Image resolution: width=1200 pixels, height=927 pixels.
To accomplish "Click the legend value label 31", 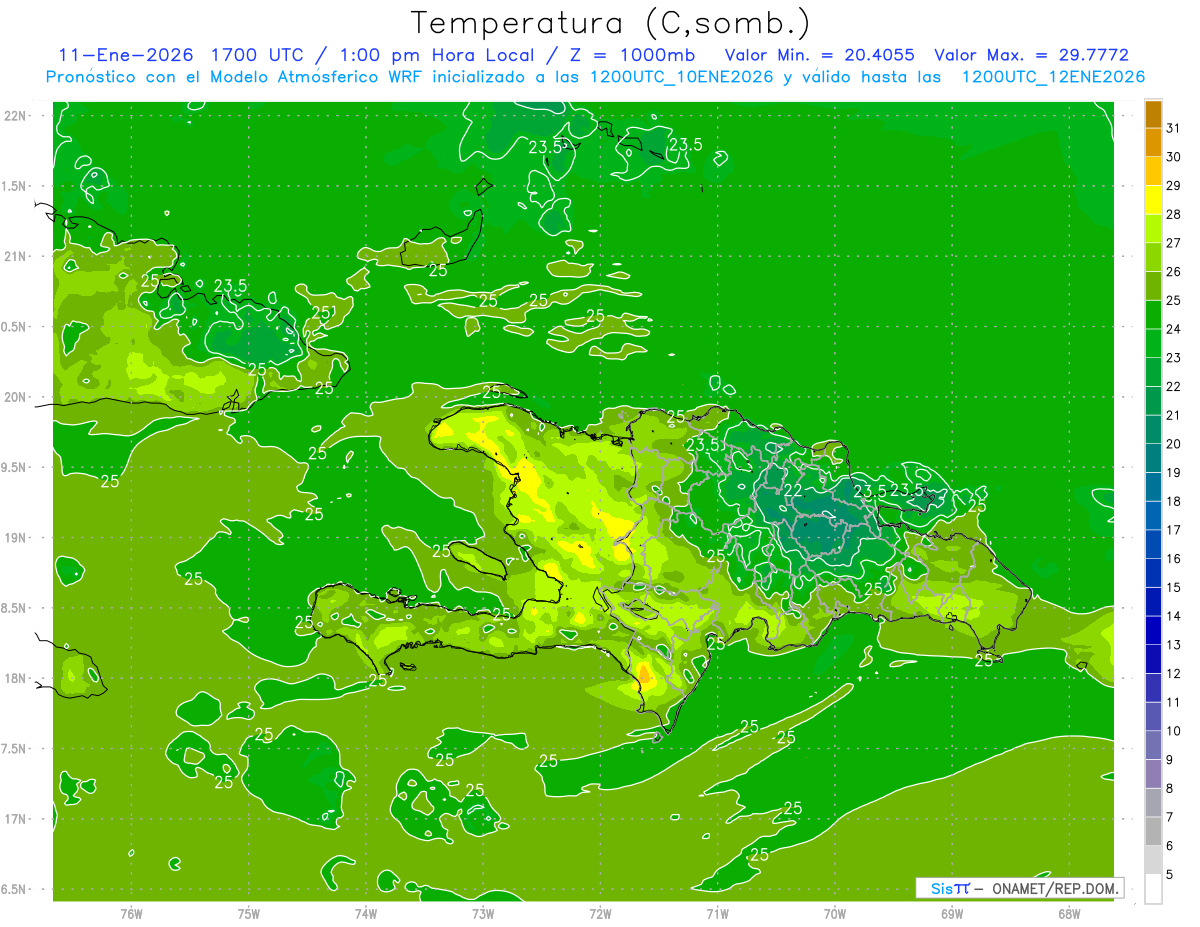I will click(1173, 128).
